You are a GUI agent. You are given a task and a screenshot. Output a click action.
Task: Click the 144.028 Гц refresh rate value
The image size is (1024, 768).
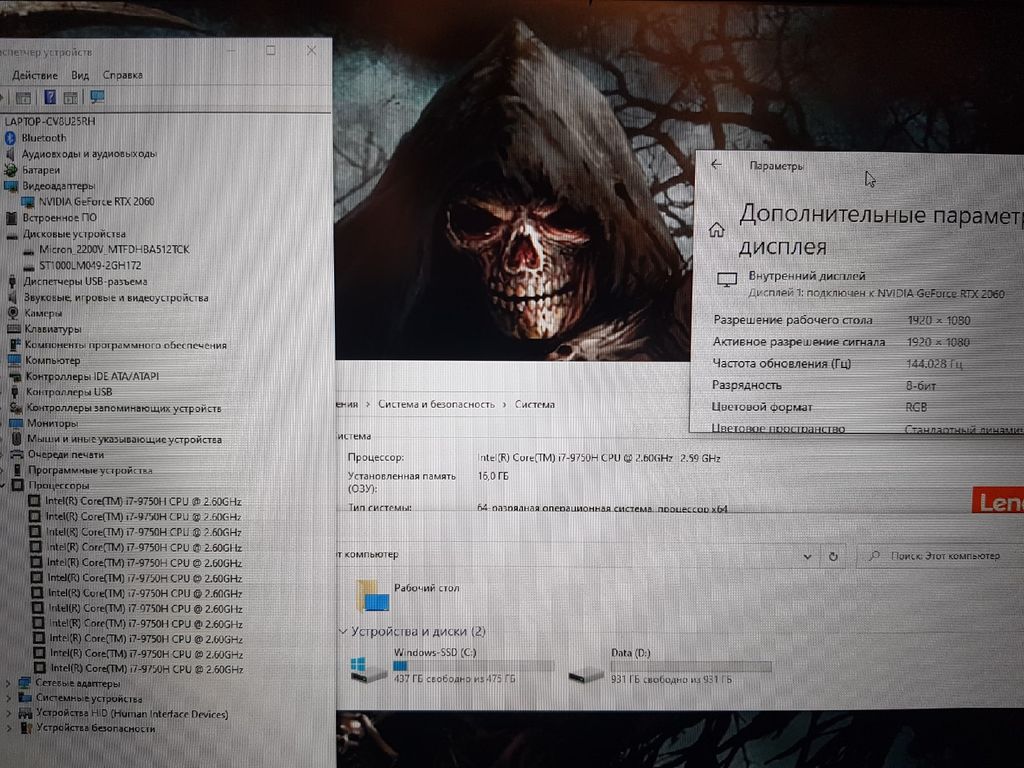935,364
